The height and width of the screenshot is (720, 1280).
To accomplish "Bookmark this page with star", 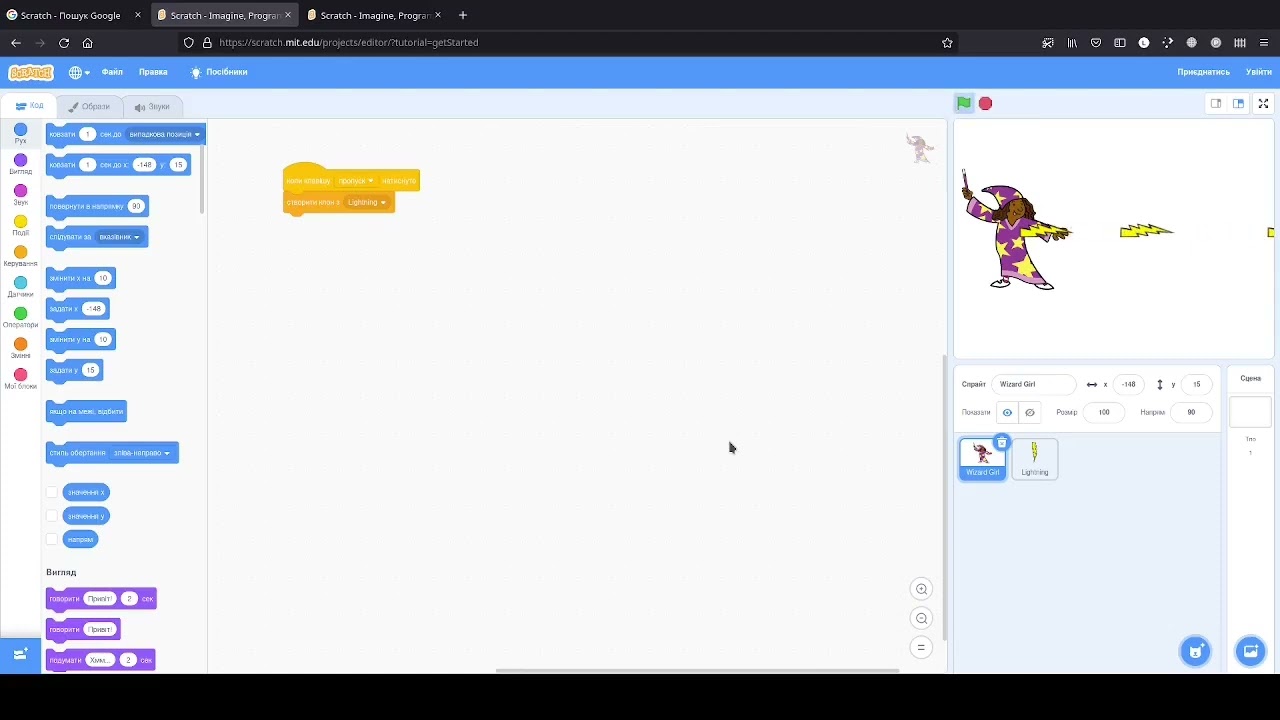I will pyautogui.click(x=947, y=43).
